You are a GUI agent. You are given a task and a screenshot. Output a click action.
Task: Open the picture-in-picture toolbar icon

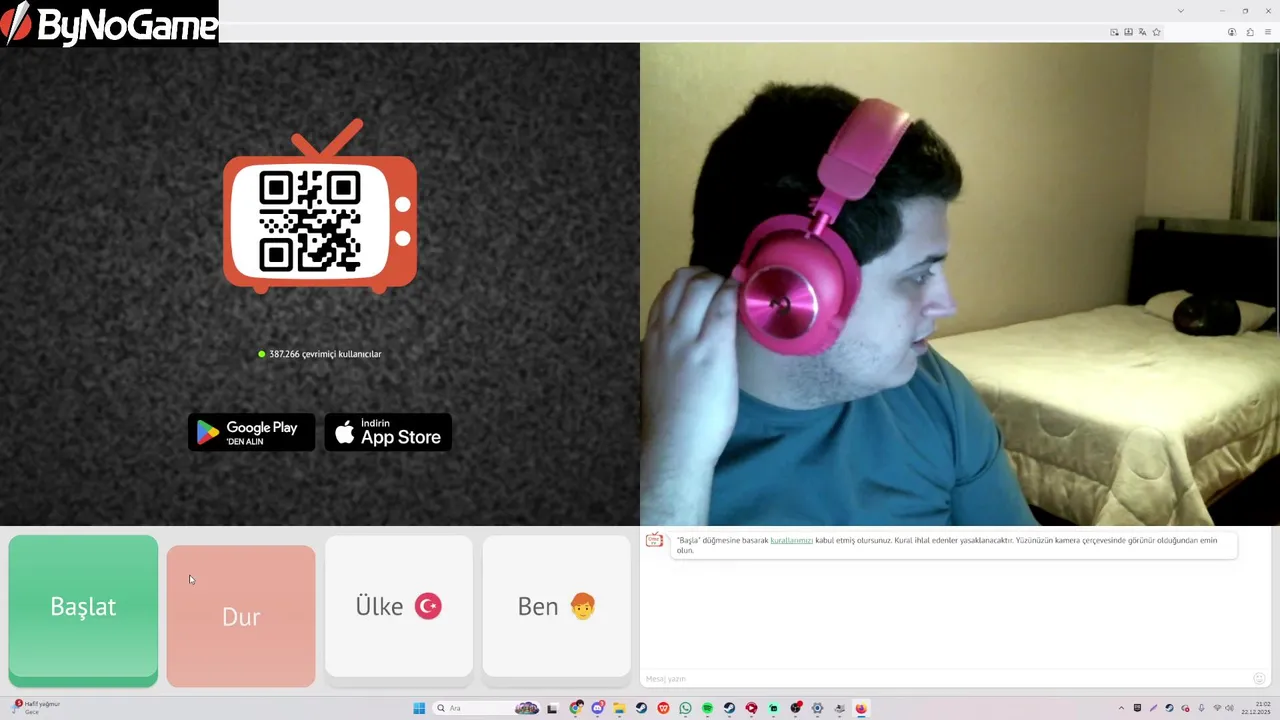coord(1114,32)
